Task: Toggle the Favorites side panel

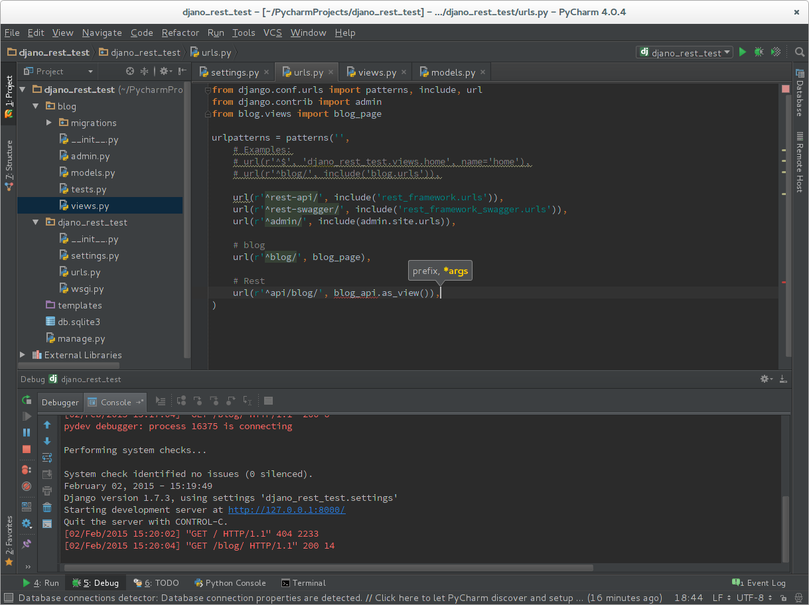Action: (x=9, y=541)
